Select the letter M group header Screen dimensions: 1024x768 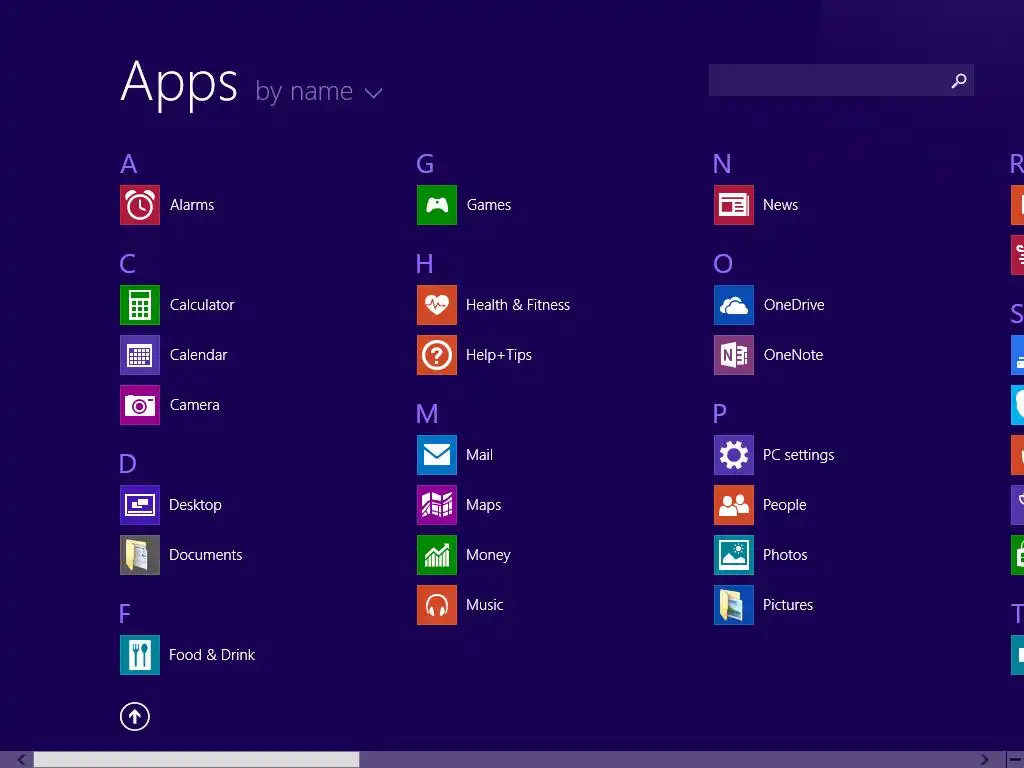tap(427, 414)
